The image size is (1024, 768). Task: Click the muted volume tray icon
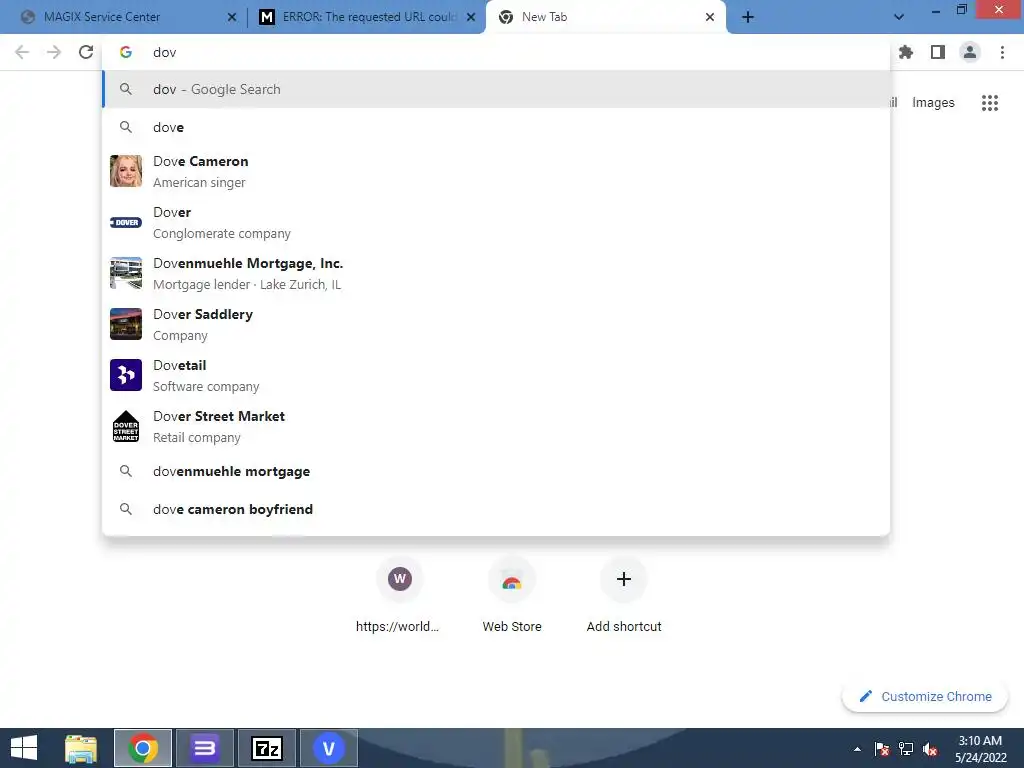point(930,749)
